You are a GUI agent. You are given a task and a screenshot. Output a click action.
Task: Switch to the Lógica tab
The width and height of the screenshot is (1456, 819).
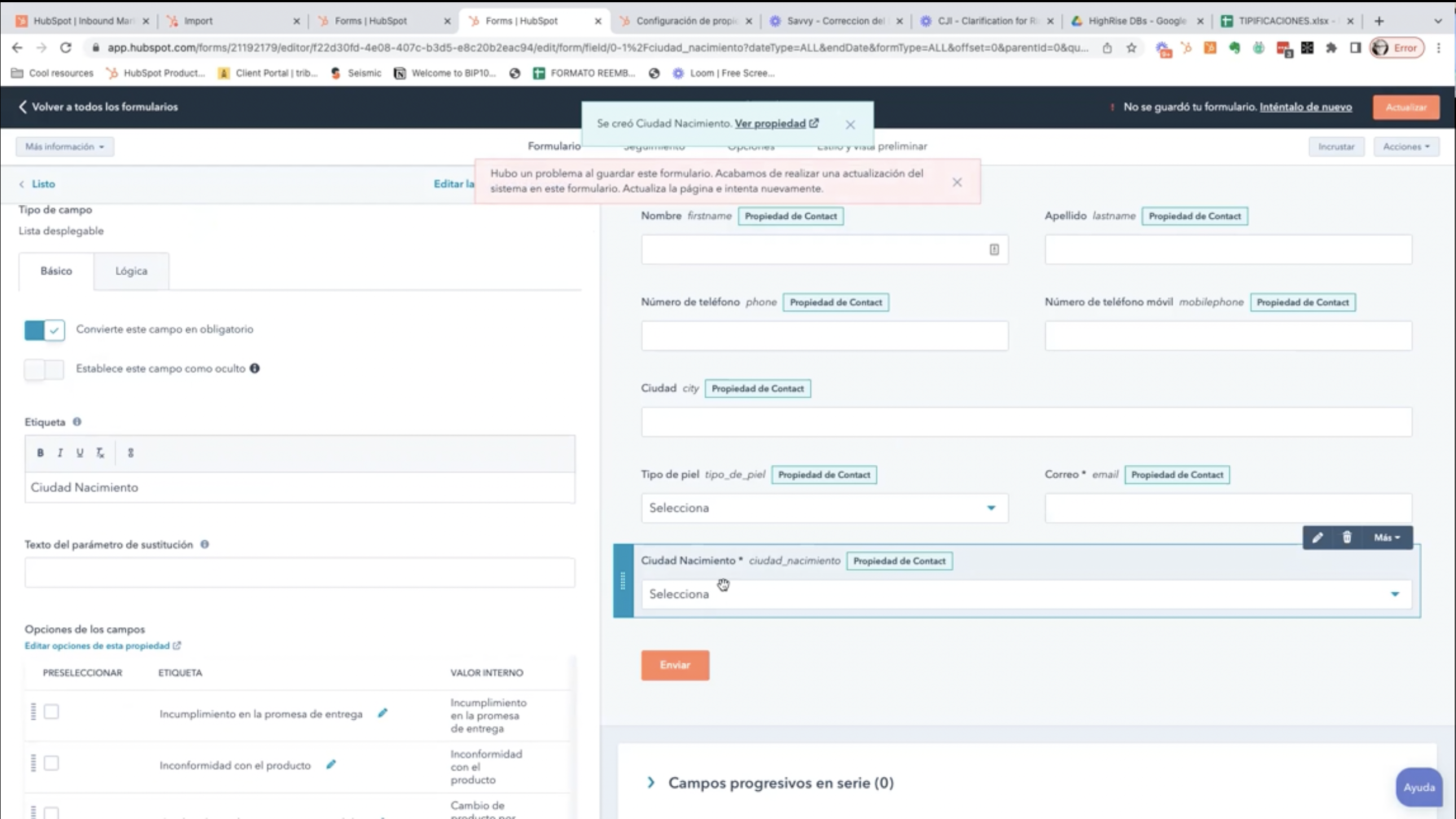click(131, 271)
